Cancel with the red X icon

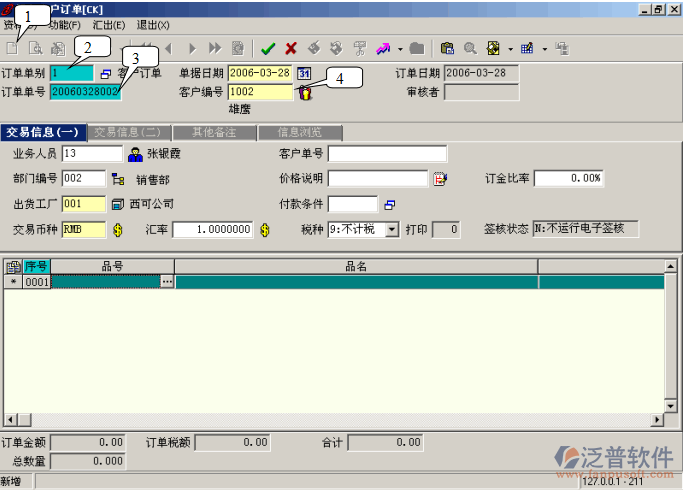291,48
